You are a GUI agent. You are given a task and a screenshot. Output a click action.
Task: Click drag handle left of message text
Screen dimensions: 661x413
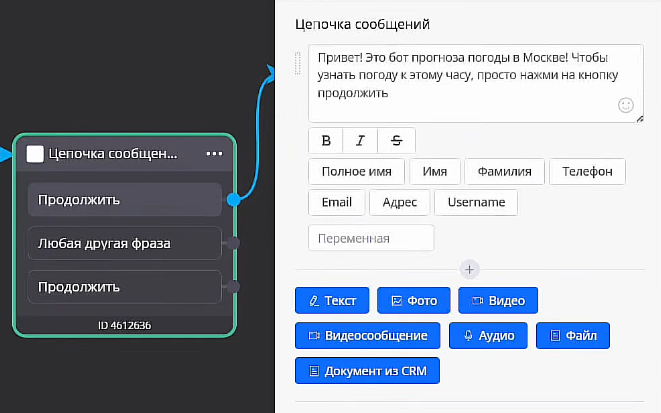[297, 62]
